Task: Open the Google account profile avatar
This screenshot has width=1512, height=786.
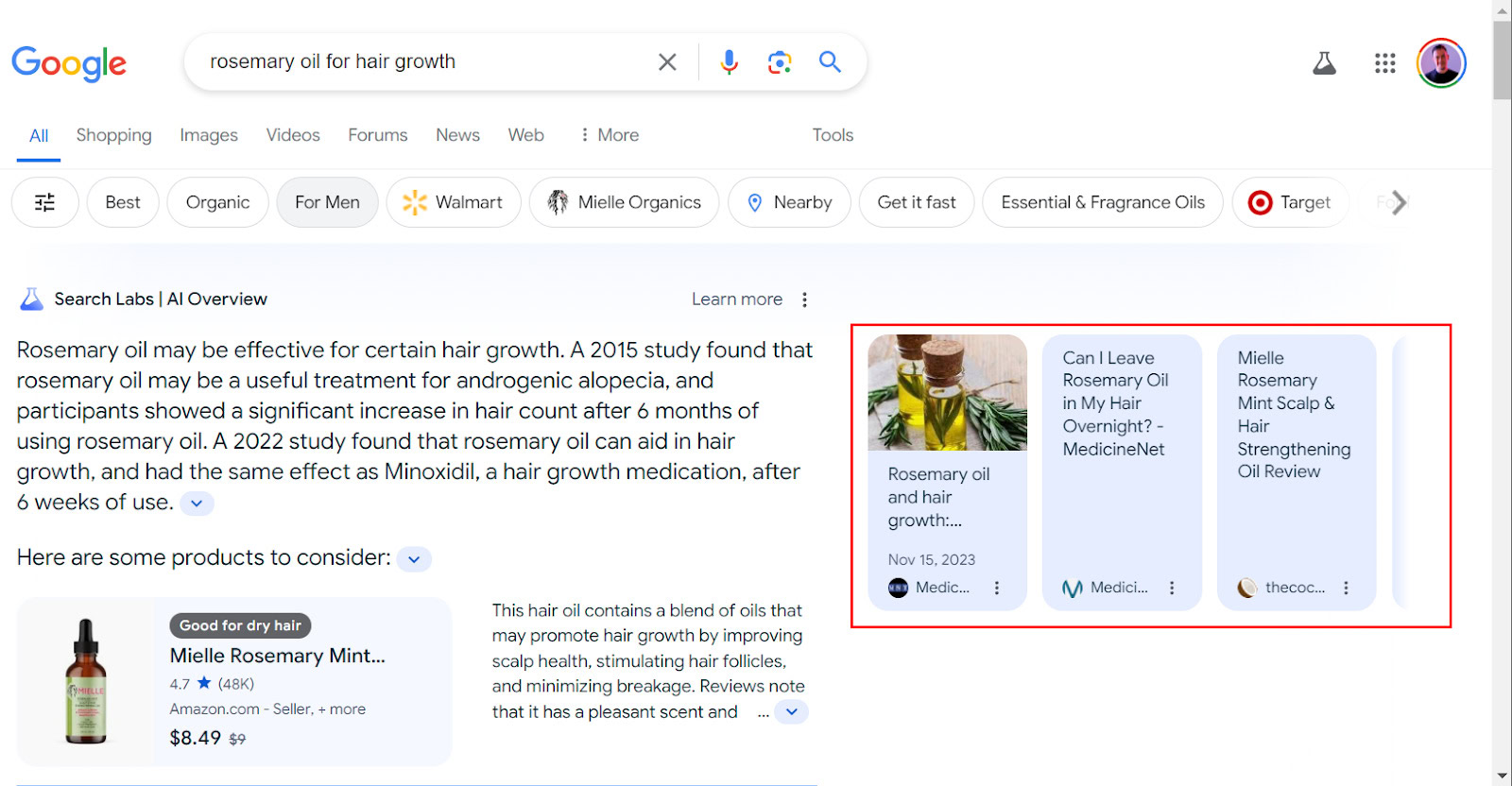Action: (x=1441, y=63)
